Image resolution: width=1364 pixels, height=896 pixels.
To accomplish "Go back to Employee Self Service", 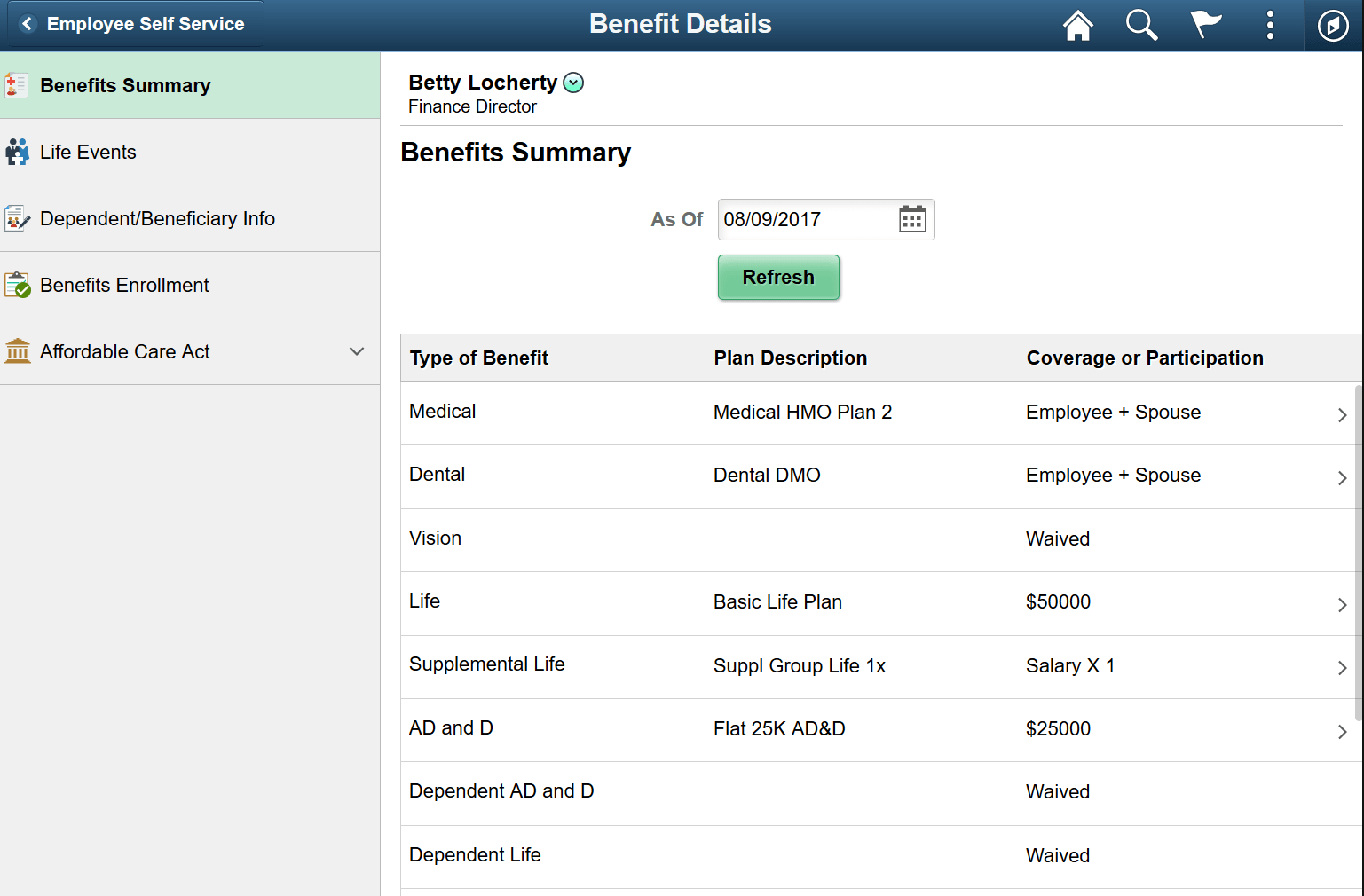I will coord(135,24).
